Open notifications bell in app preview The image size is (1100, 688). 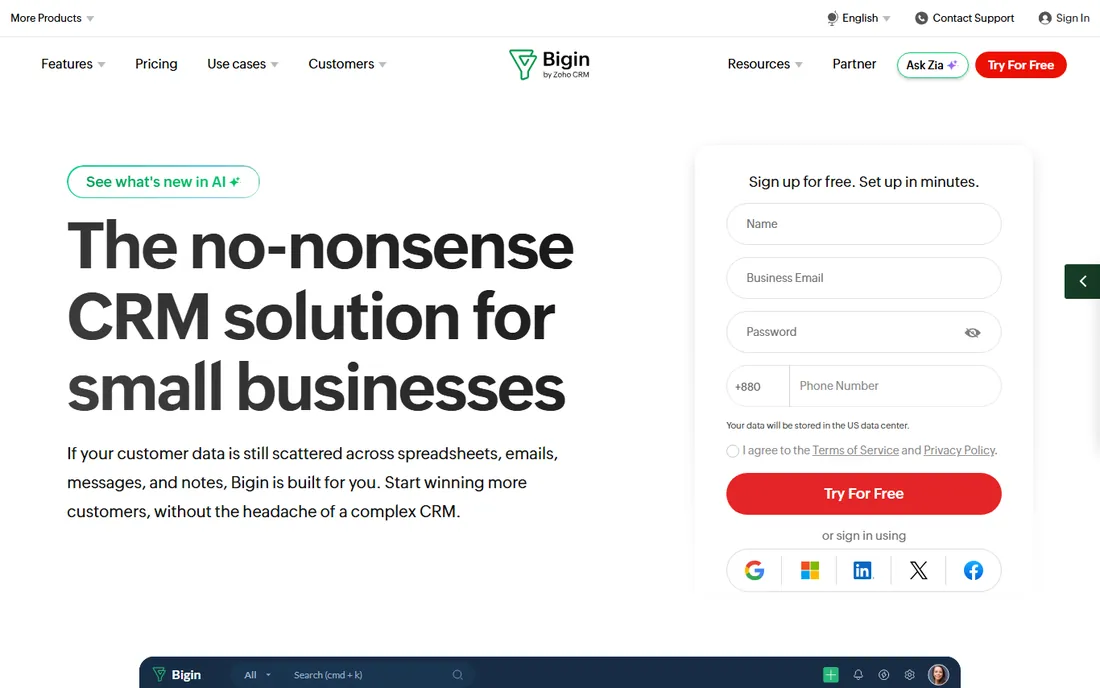click(858, 675)
